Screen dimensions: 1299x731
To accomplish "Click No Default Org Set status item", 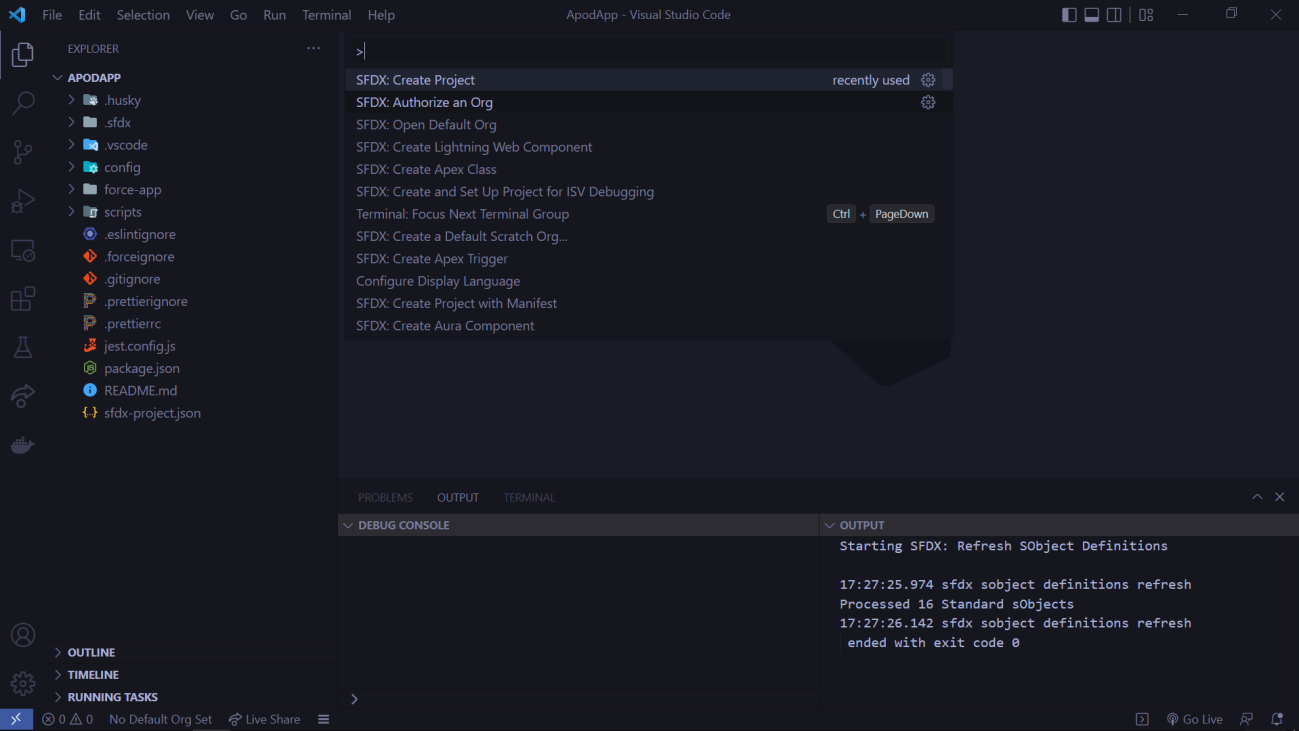I will [x=160, y=719].
